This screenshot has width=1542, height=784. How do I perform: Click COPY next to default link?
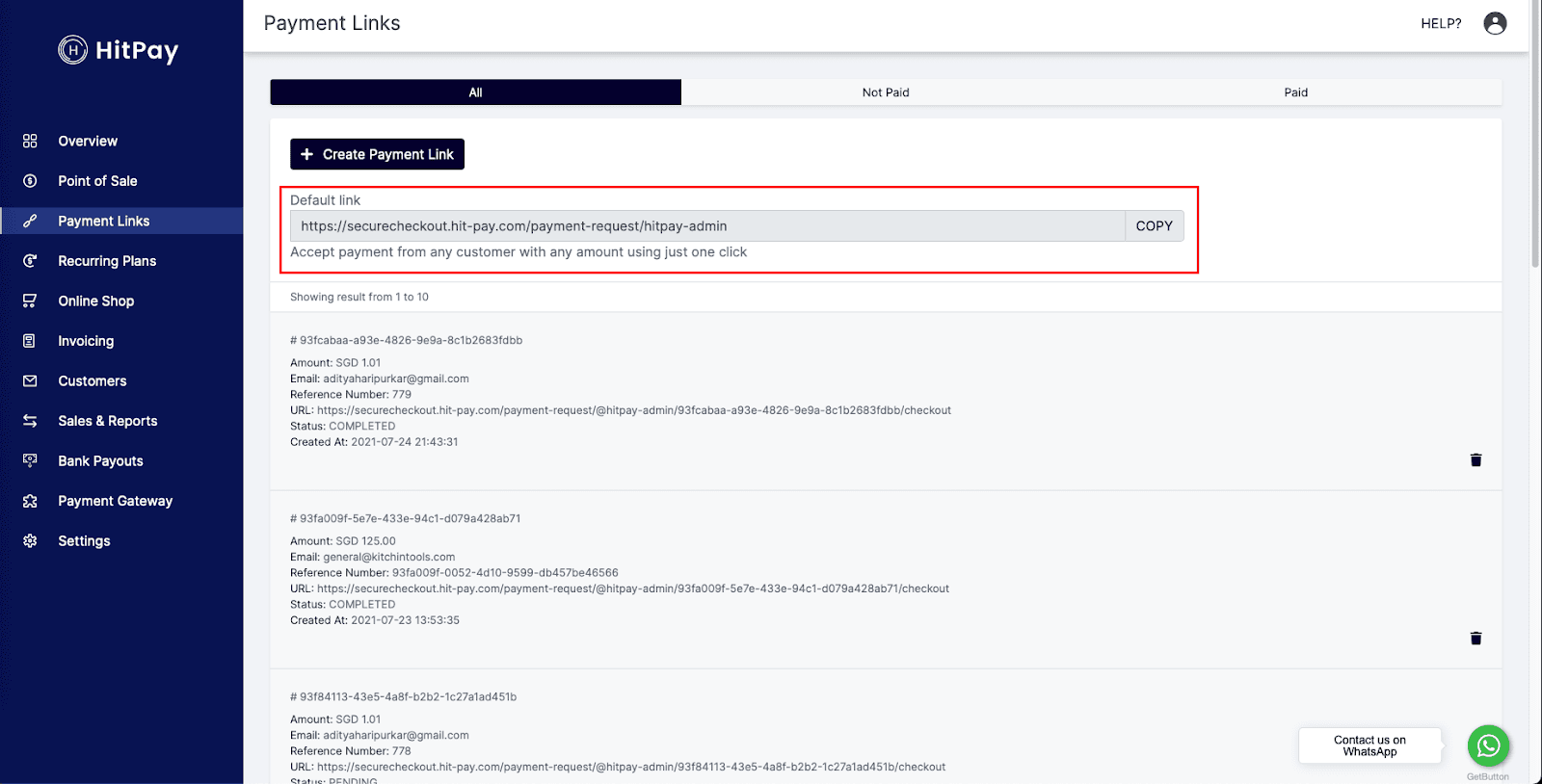pyautogui.click(x=1154, y=226)
